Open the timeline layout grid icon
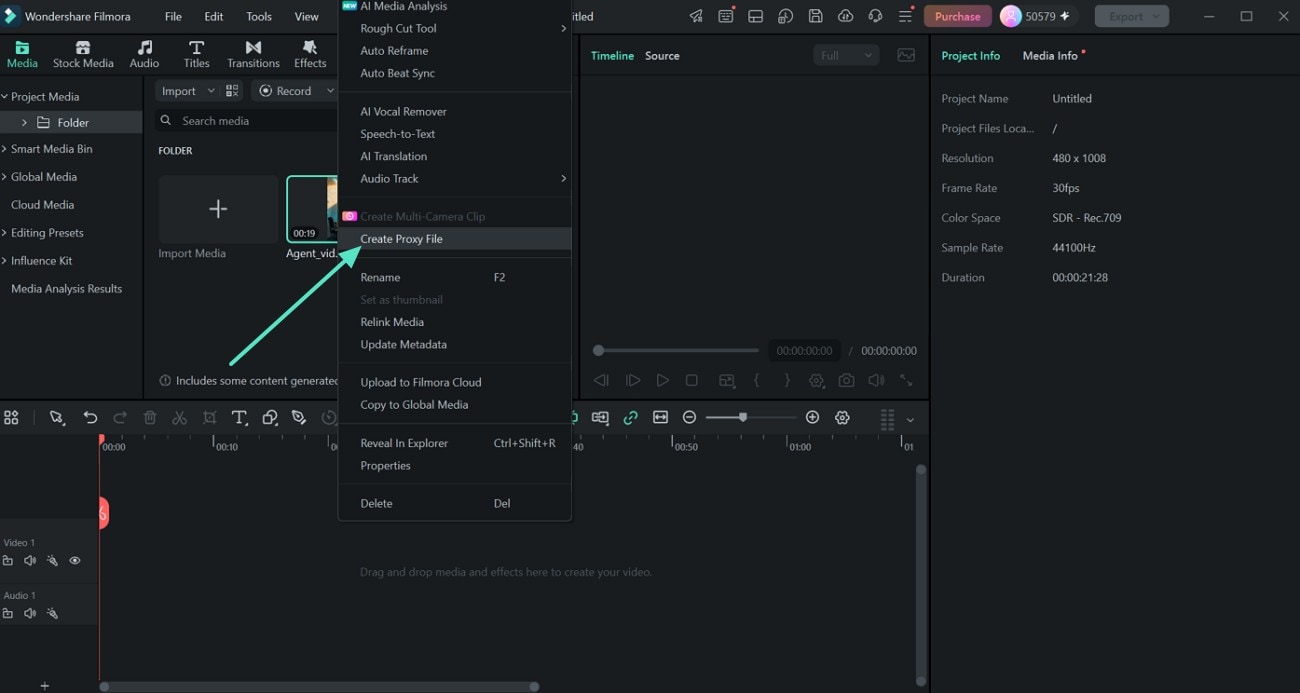Image resolution: width=1300 pixels, height=693 pixels. (x=11, y=418)
